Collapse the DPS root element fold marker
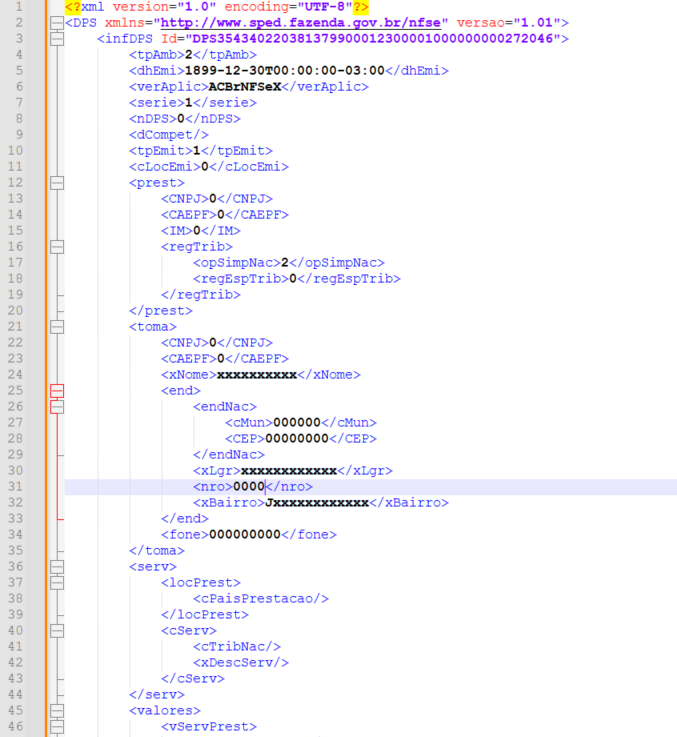 pos(57,23)
